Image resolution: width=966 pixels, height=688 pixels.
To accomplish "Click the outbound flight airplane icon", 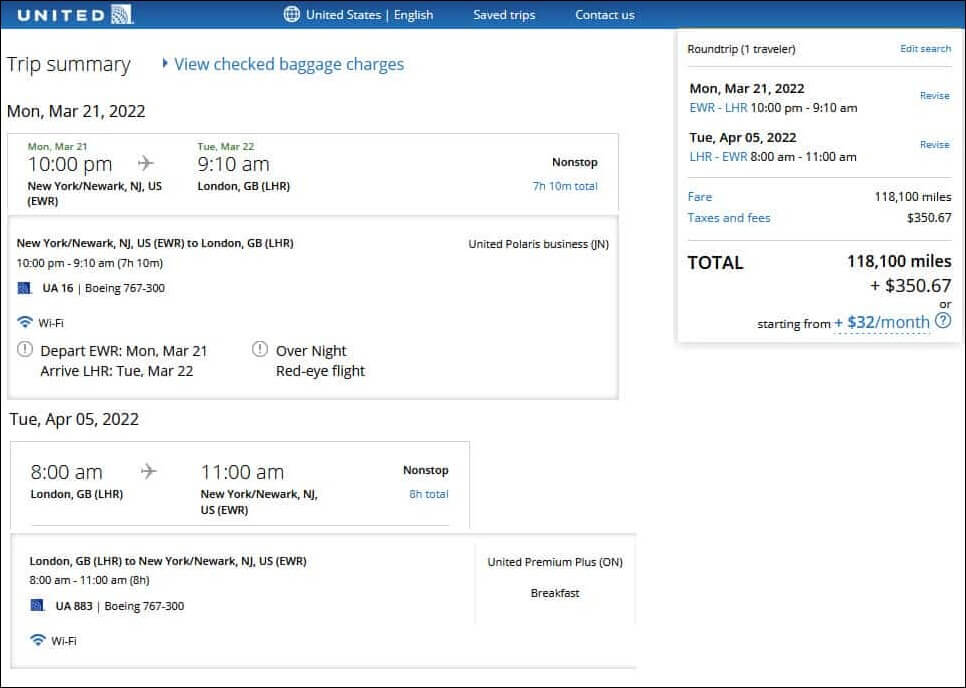I will click(x=146, y=163).
